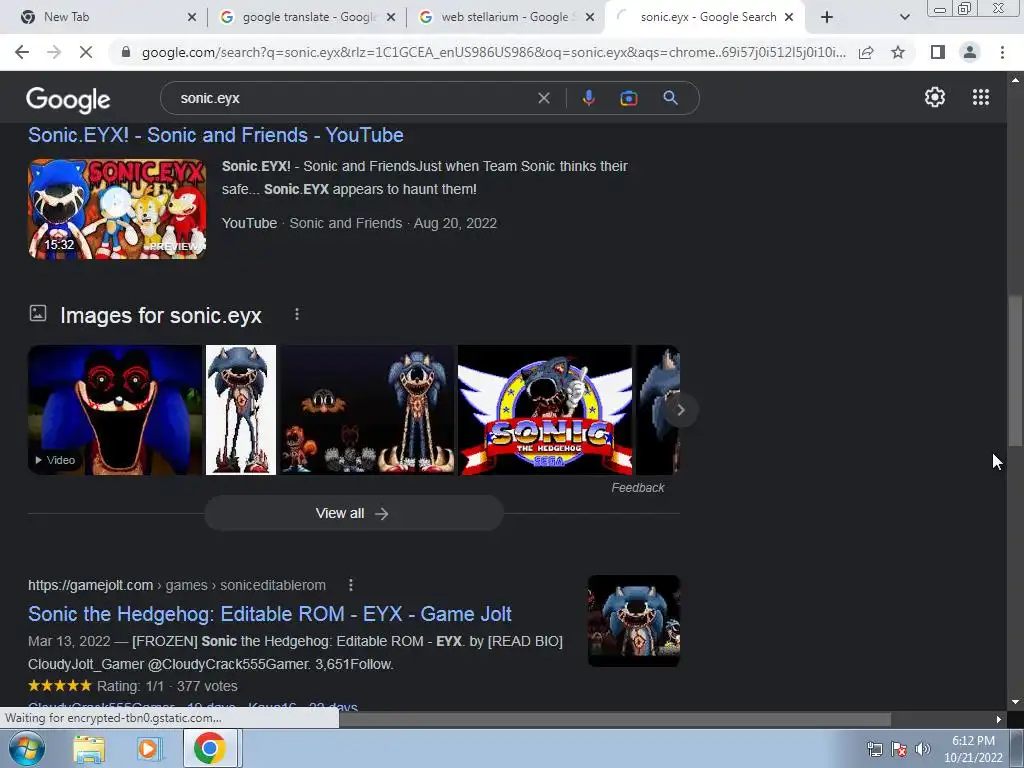1024x768 pixels.
Task: Open site info lock icon
Action: coord(126,52)
